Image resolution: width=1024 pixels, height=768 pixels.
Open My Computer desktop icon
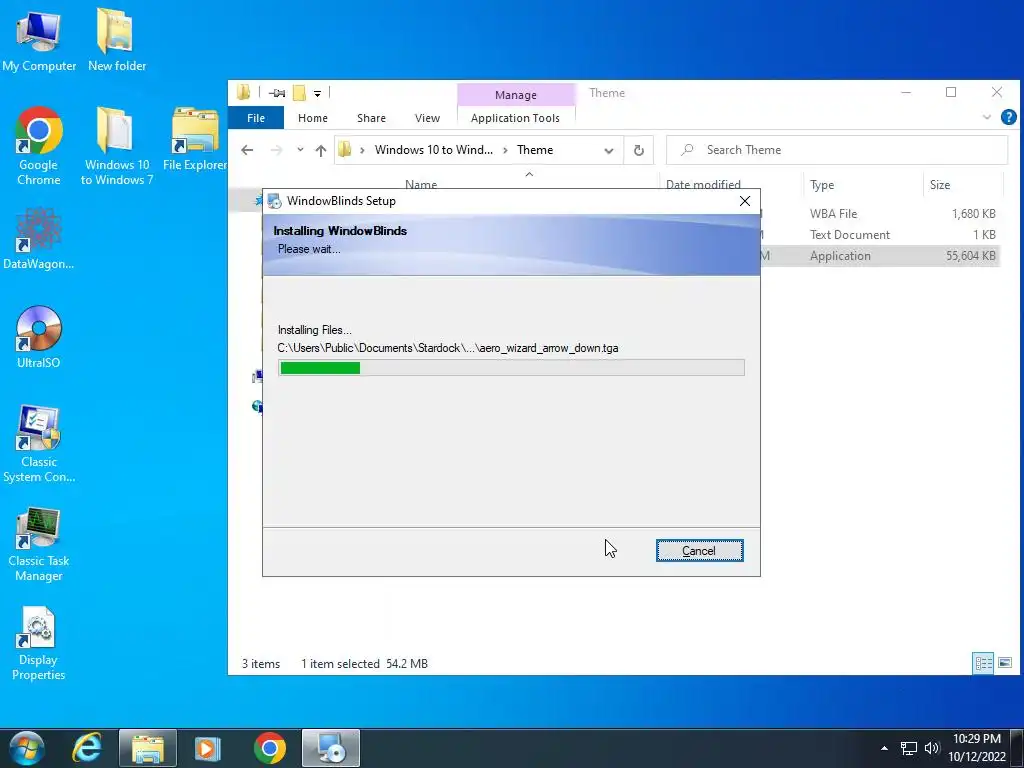point(39,40)
